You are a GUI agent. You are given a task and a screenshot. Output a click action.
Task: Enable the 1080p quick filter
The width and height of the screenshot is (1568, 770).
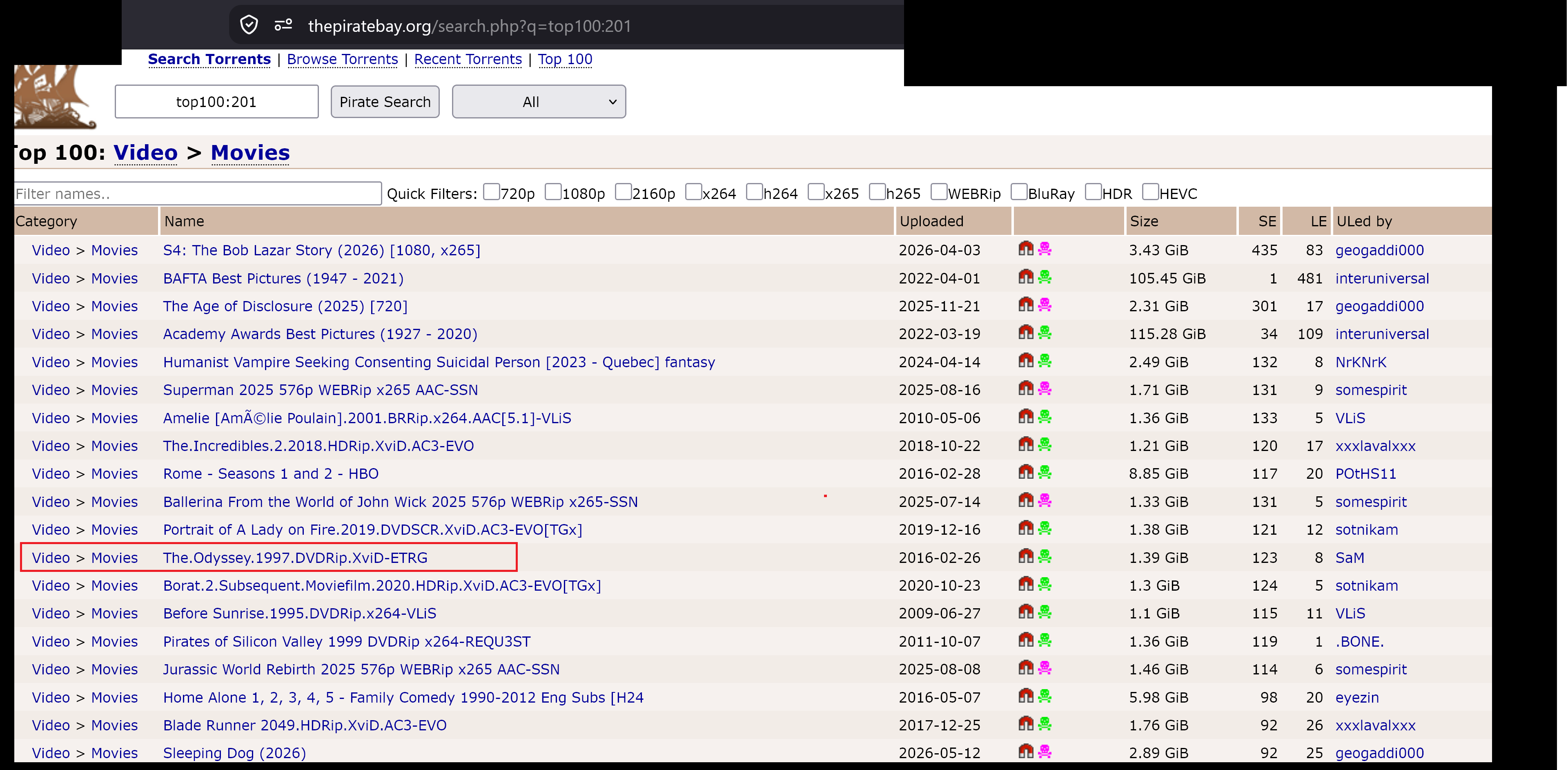[553, 192]
